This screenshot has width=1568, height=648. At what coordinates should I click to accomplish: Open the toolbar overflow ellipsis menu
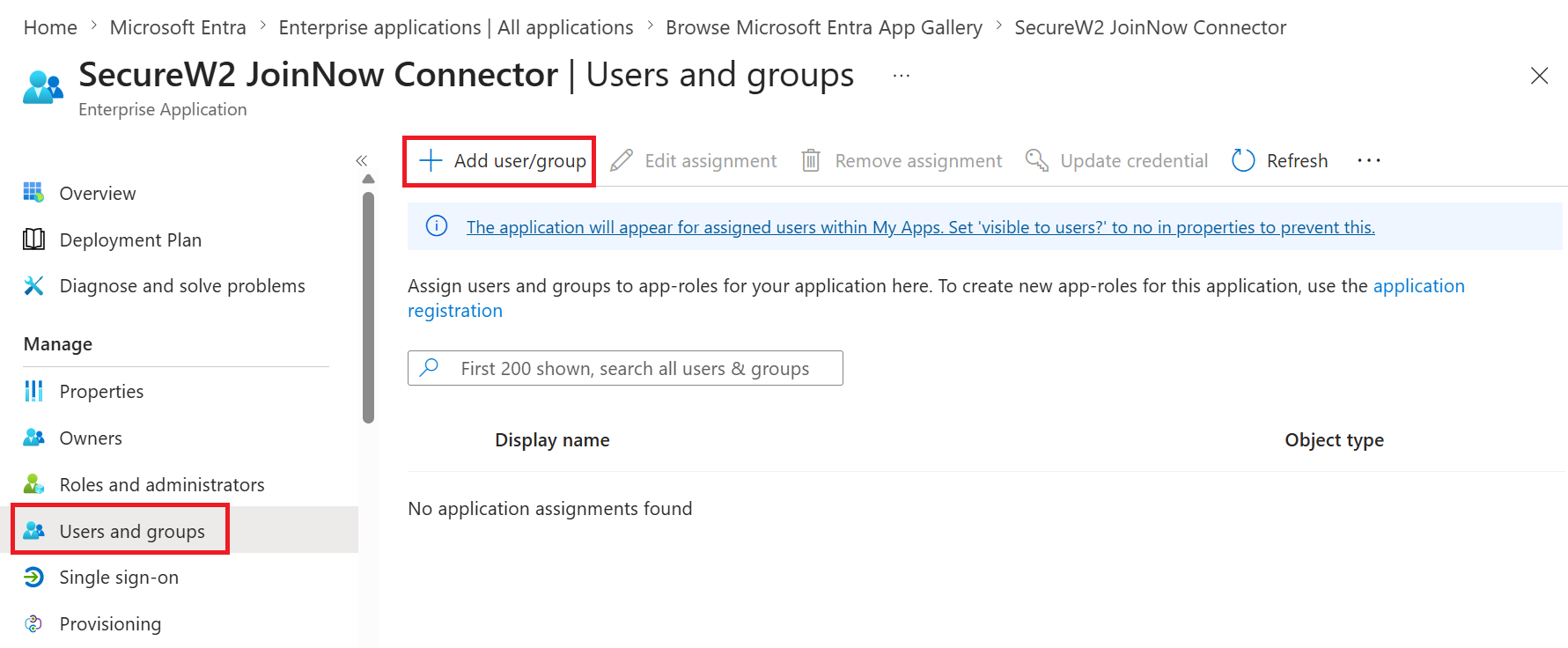pyautogui.click(x=1369, y=160)
